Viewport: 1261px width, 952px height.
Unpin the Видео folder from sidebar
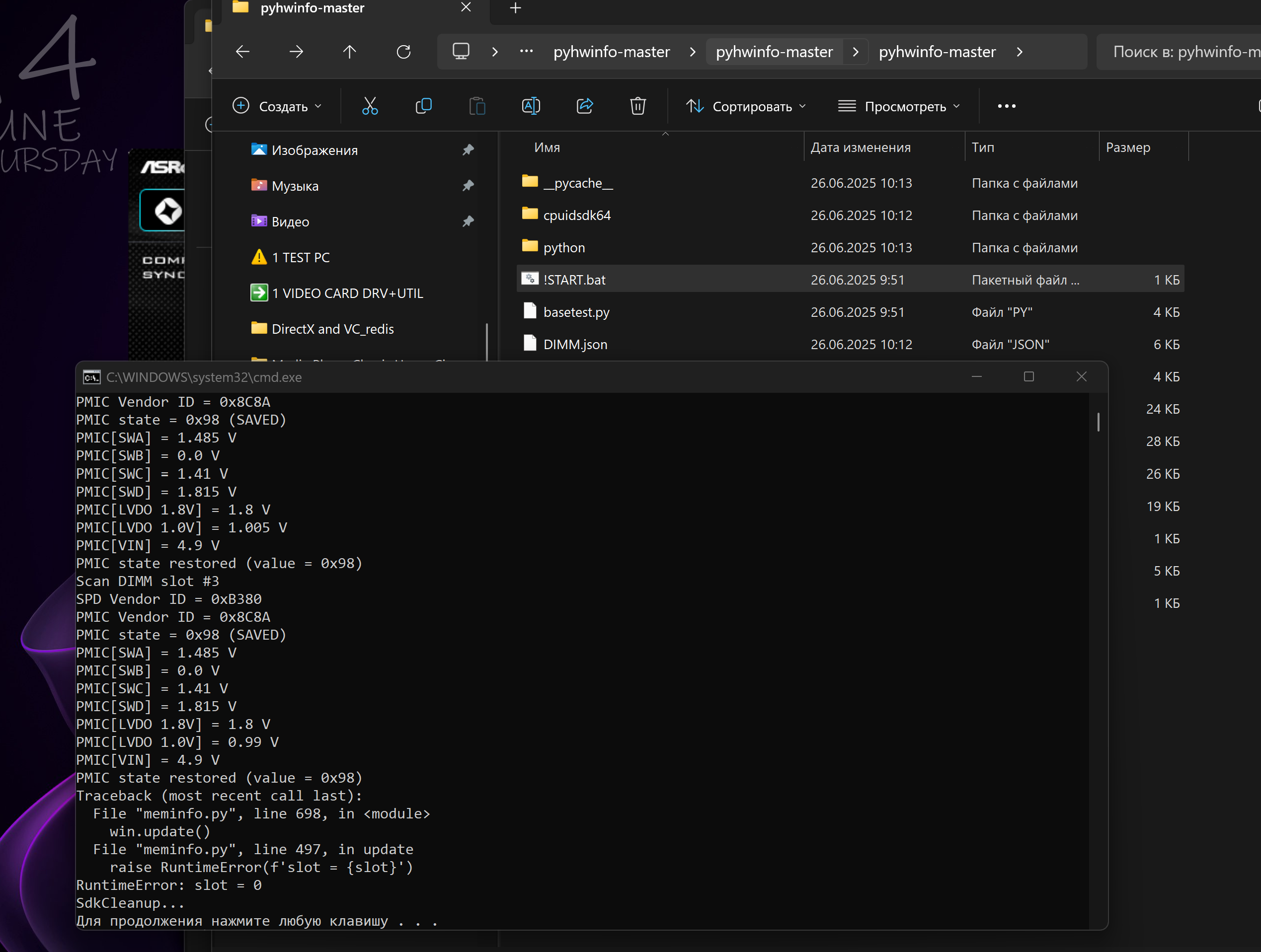[468, 221]
